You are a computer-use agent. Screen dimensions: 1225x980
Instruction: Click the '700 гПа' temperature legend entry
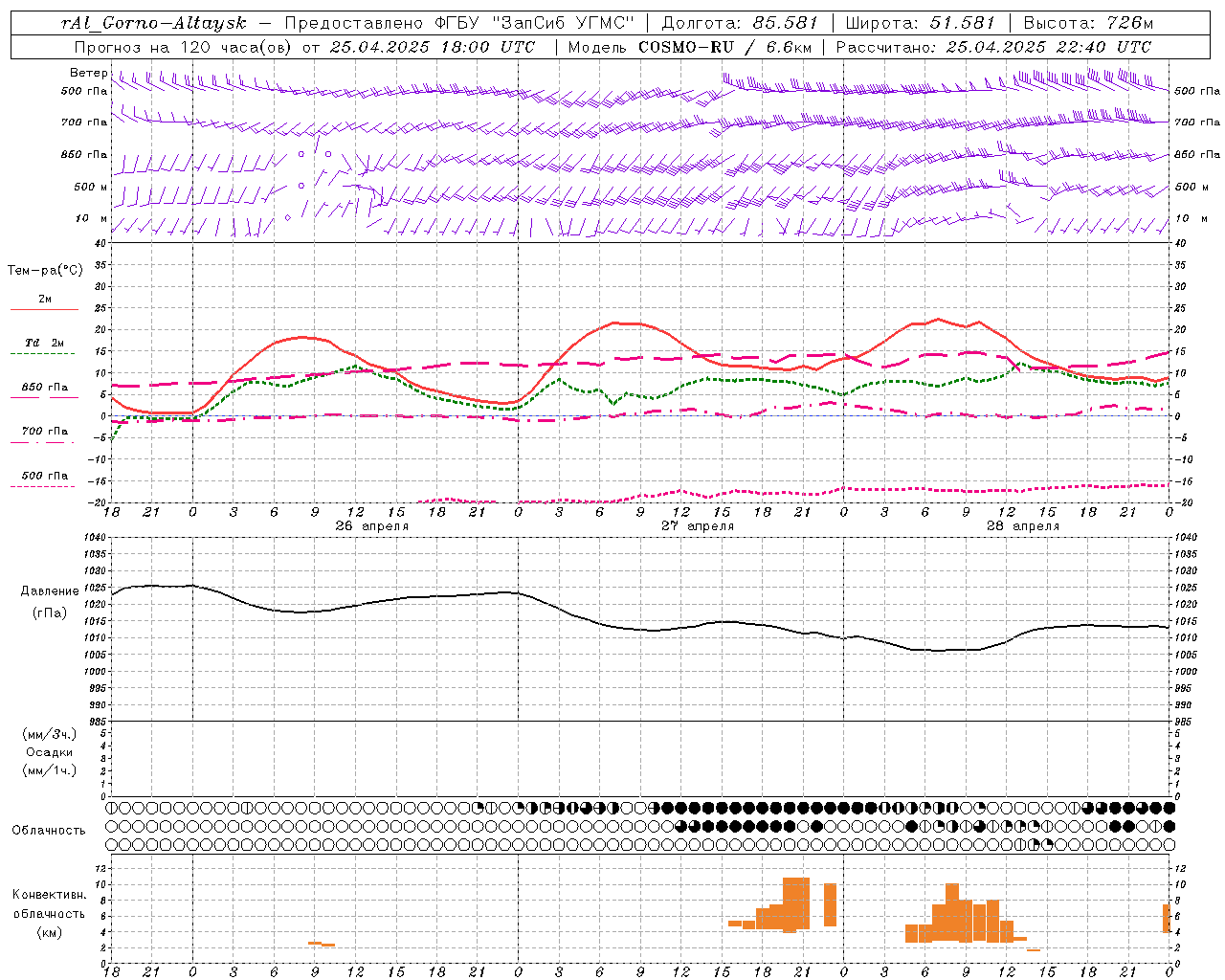pyautogui.click(x=44, y=432)
